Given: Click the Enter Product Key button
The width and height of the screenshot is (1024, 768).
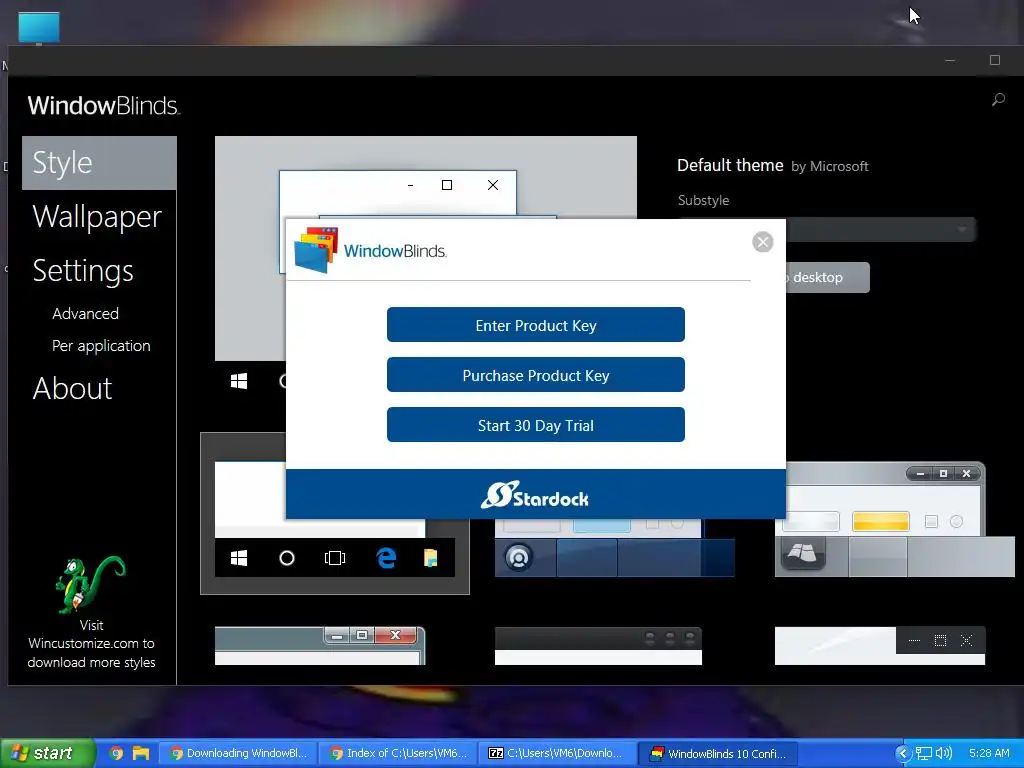Looking at the screenshot, I should point(536,325).
